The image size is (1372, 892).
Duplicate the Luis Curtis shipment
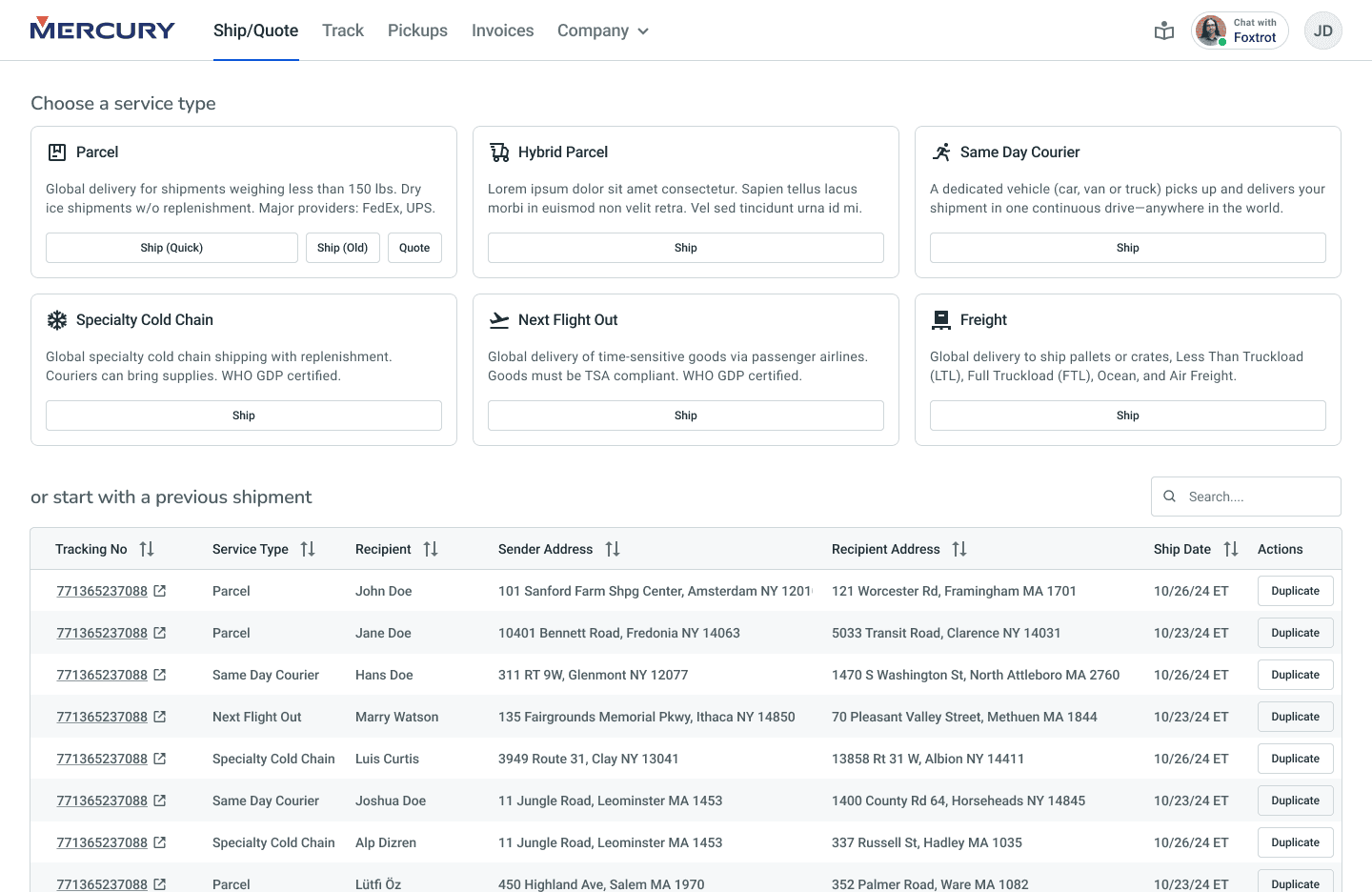pos(1296,759)
